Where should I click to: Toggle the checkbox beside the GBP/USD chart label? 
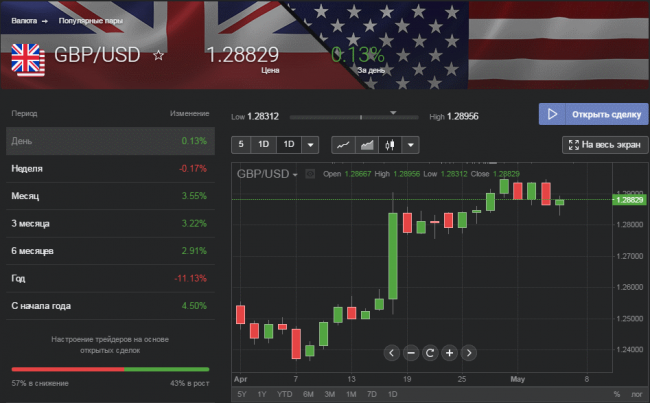[x=310, y=174]
